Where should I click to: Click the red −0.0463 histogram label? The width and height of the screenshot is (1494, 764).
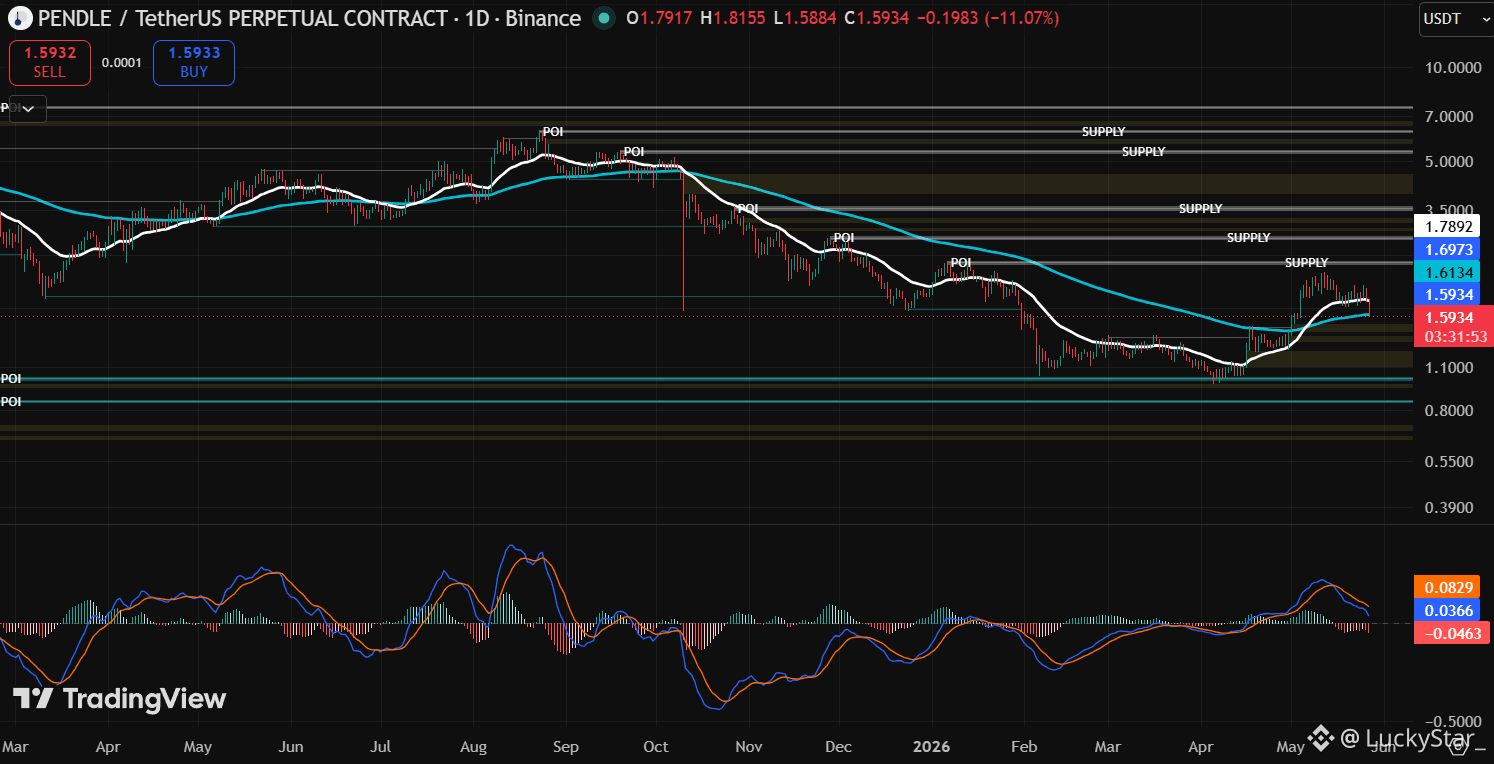pos(1452,632)
